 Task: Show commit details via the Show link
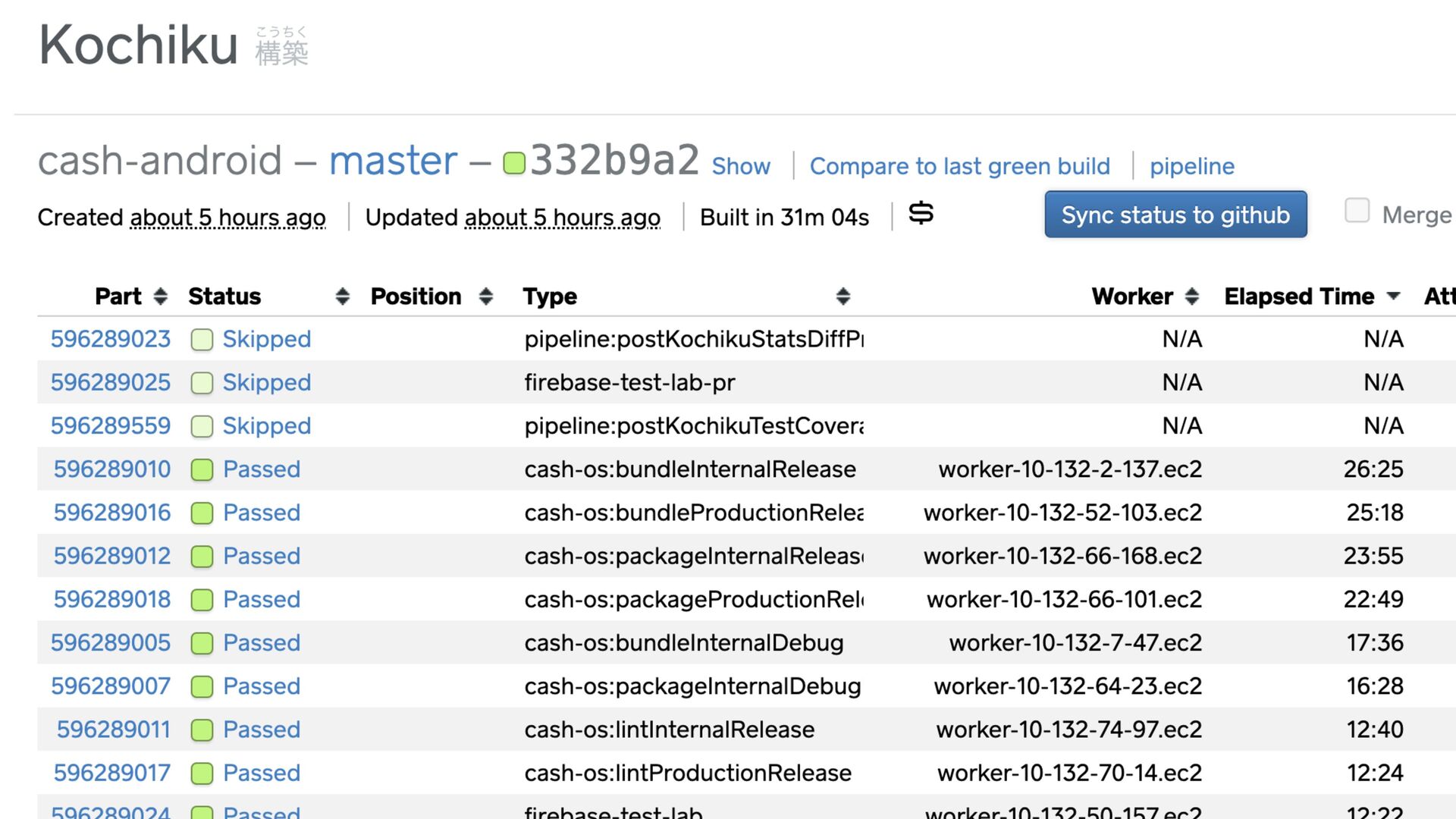[x=740, y=166]
